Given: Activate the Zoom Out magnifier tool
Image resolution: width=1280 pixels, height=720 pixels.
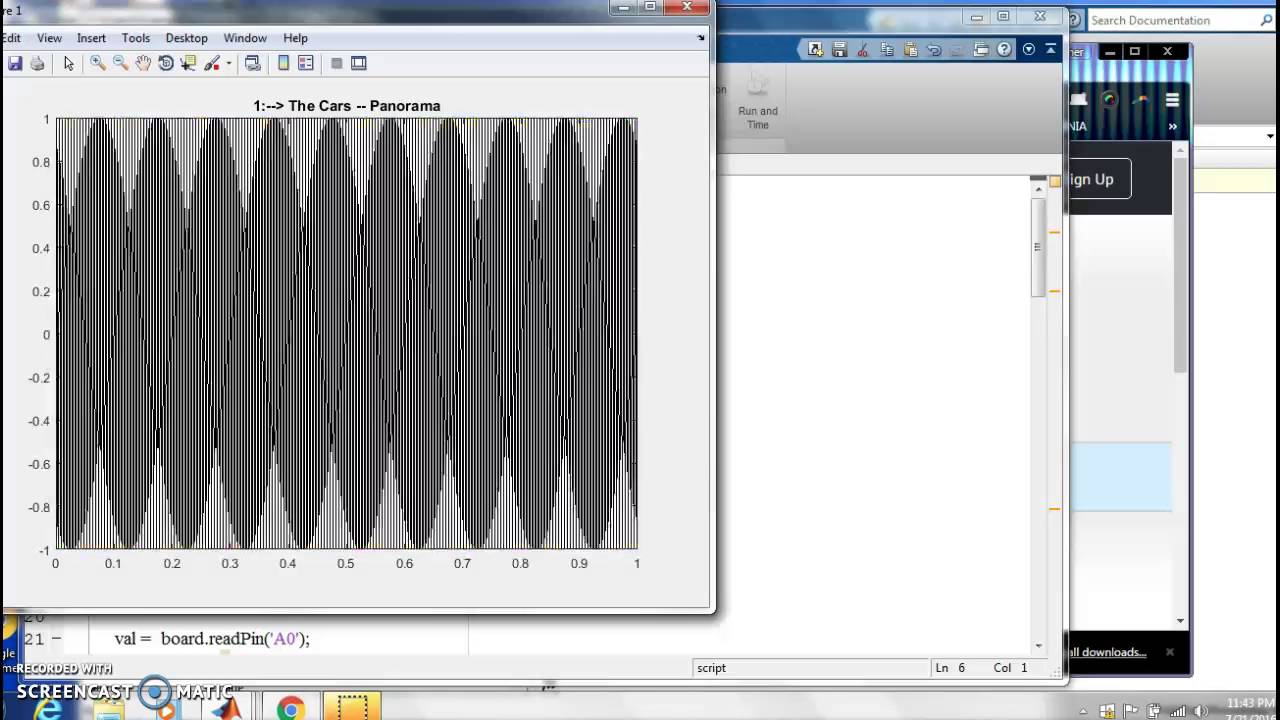Looking at the screenshot, I should pyautogui.click(x=120, y=63).
